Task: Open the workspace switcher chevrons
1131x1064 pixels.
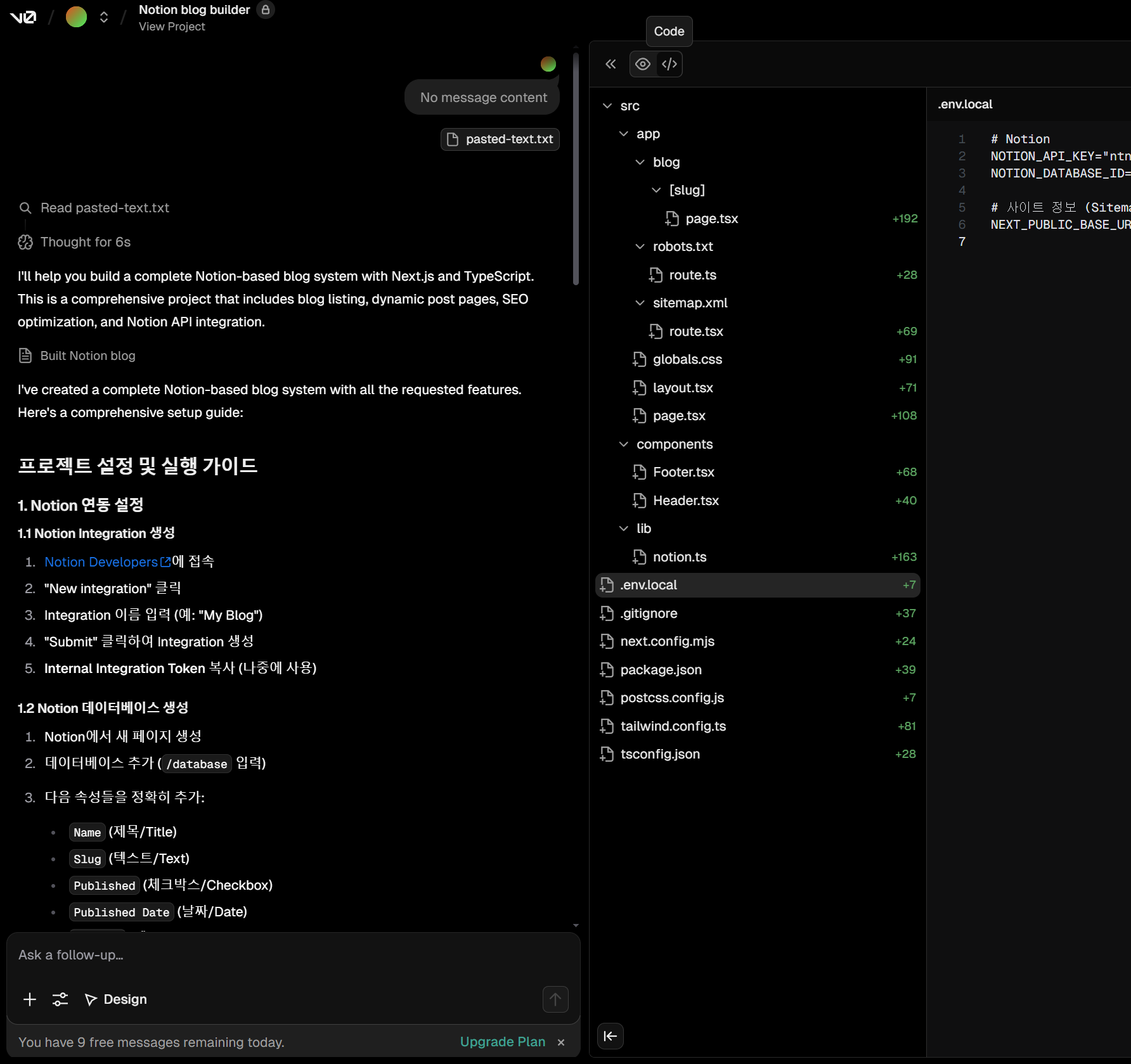Action: click(104, 17)
